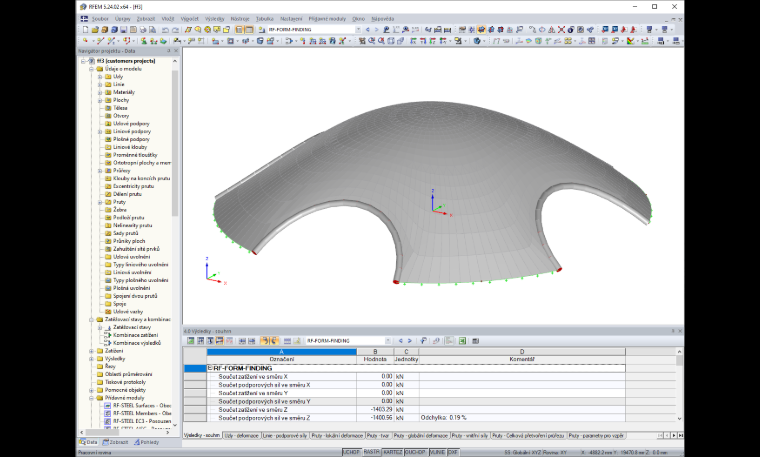
Task: Select column A header in results table
Action: [282, 351]
